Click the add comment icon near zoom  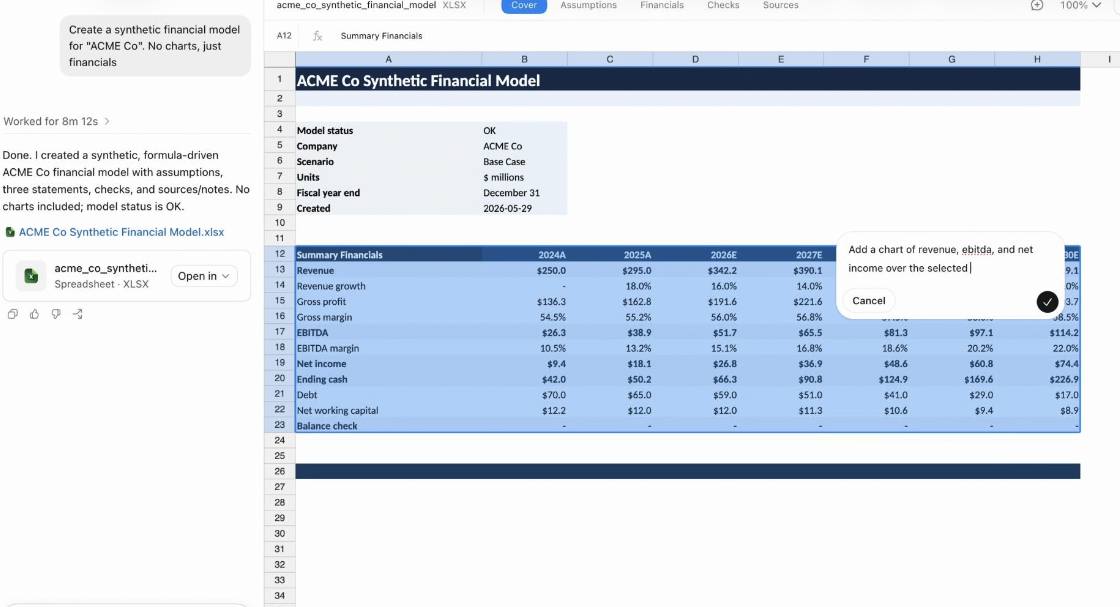click(x=1037, y=5)
